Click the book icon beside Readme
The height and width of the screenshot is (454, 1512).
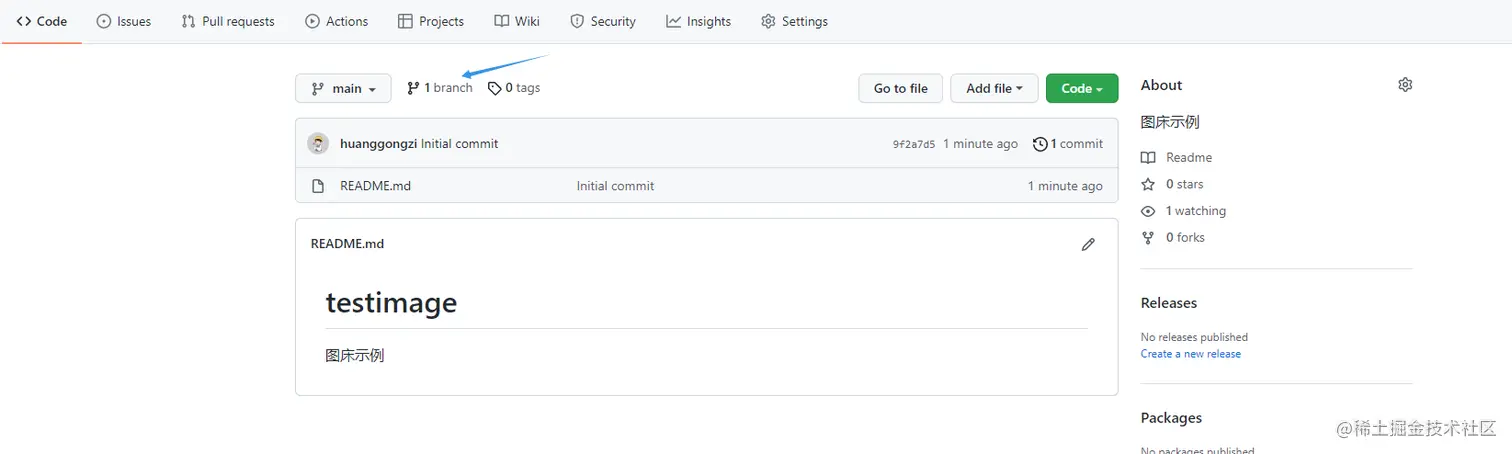pyautogui.click(x=1148, y=158)
